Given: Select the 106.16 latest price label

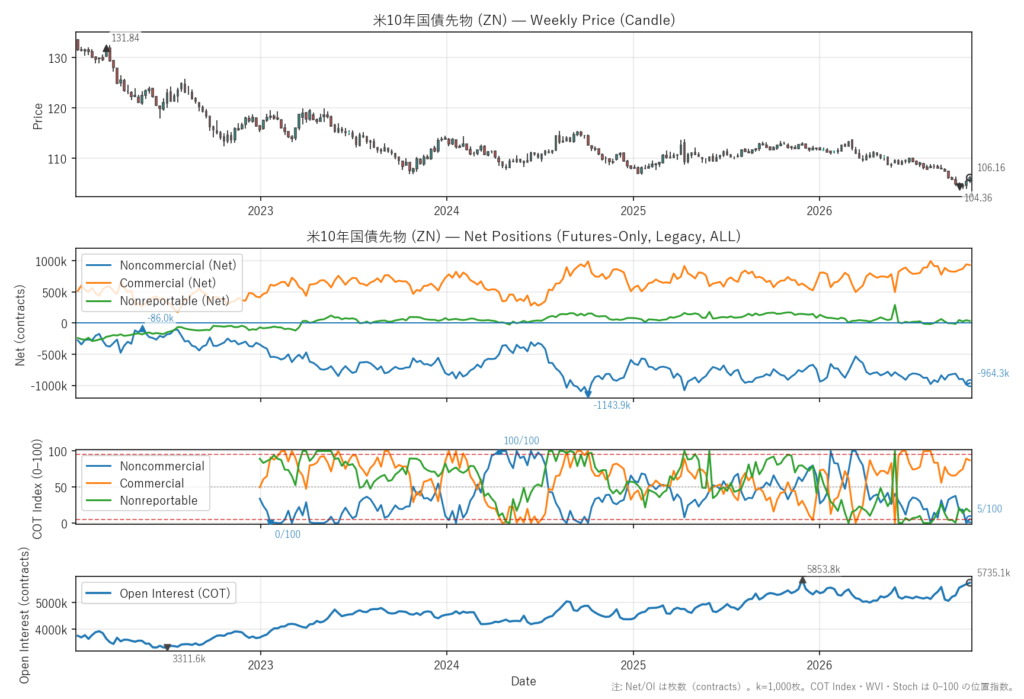Looking at the screenshot, I should [991, 168].
